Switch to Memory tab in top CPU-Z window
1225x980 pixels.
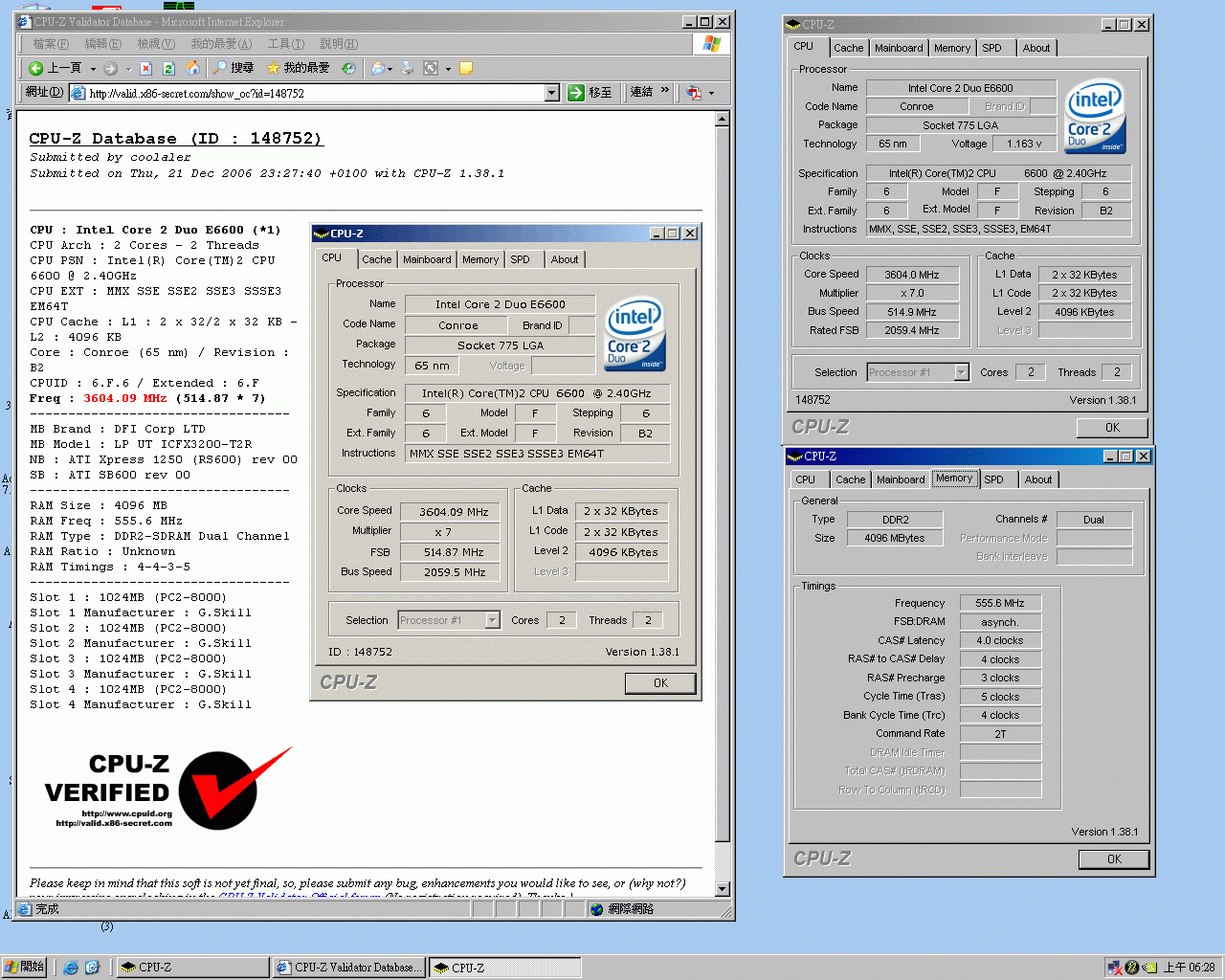(x=952, y=48)
